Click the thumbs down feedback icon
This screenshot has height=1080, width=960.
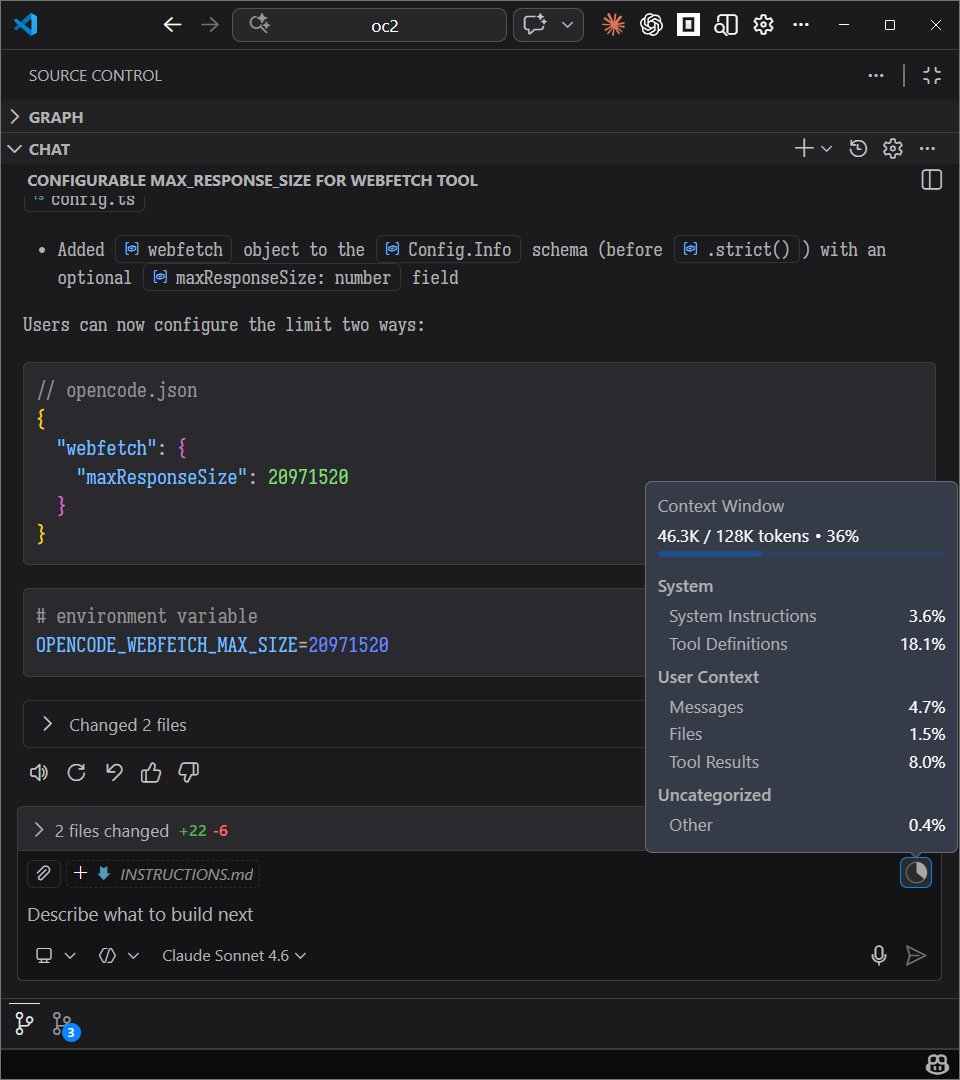(188, 772)
